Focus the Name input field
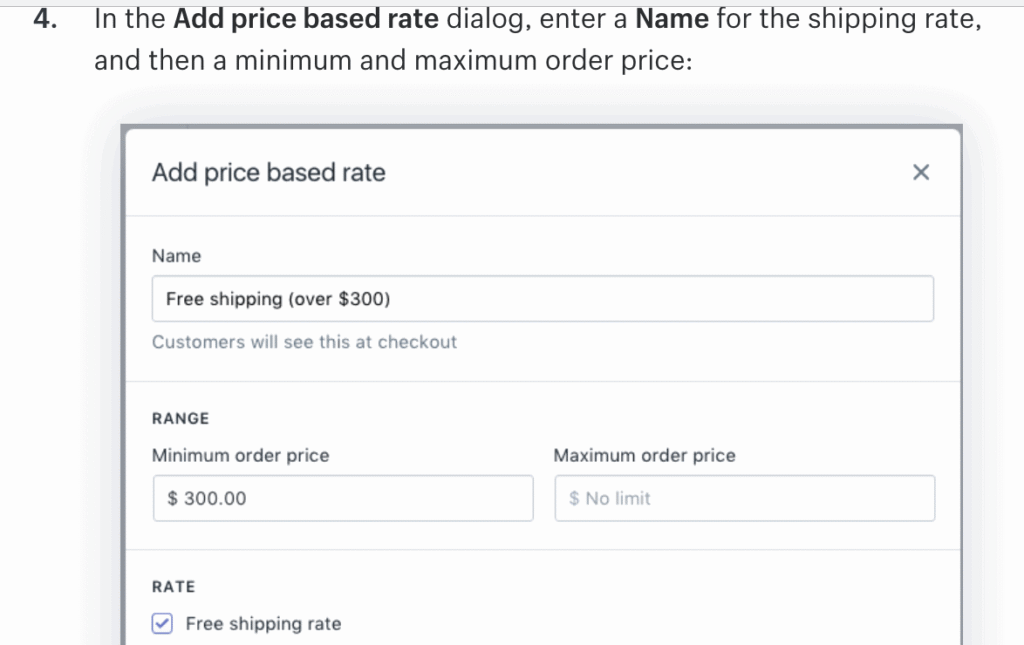The image size is (1024, 645). [542, 299]
